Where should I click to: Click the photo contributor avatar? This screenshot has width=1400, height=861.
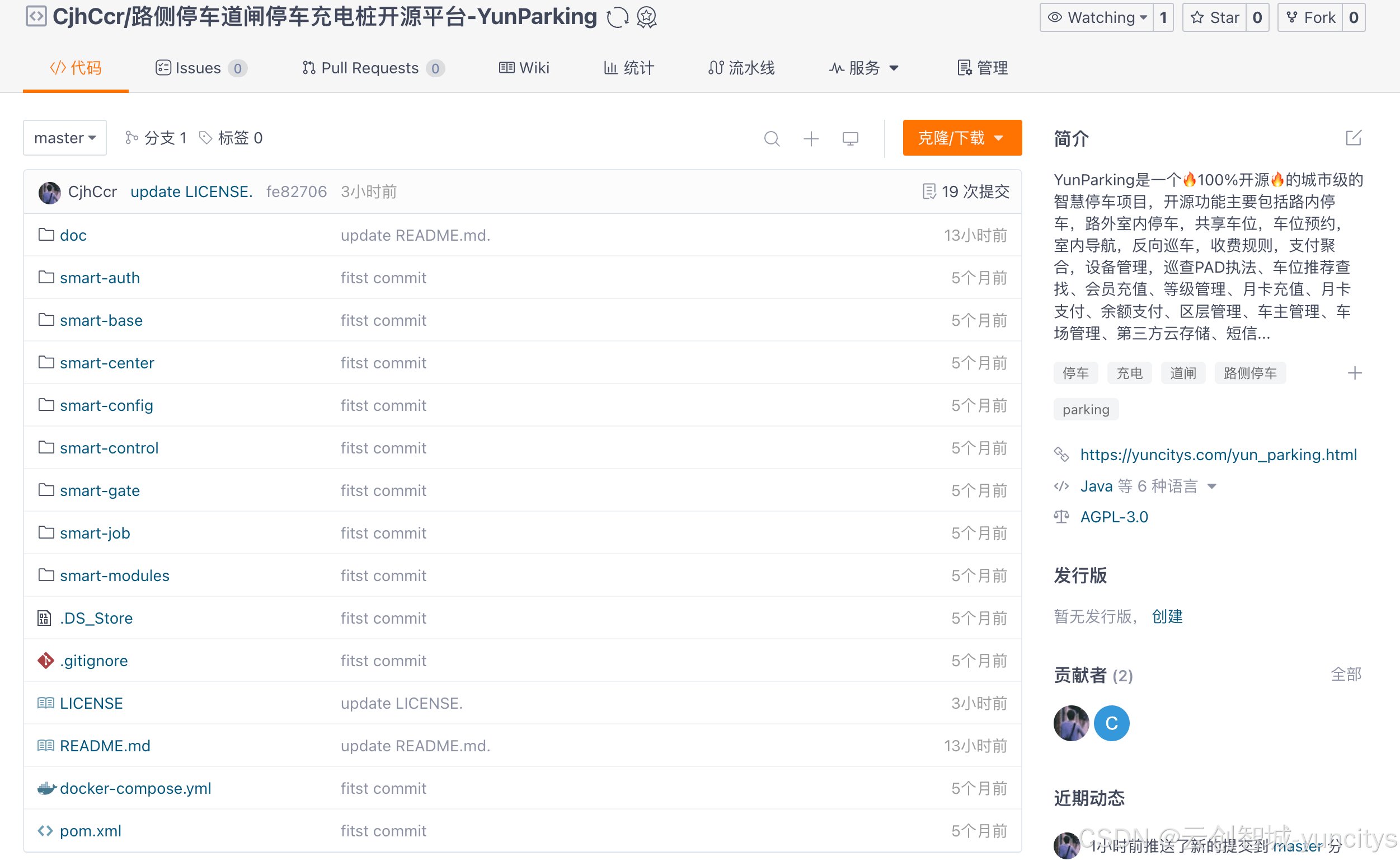(x=1071, y=723)
